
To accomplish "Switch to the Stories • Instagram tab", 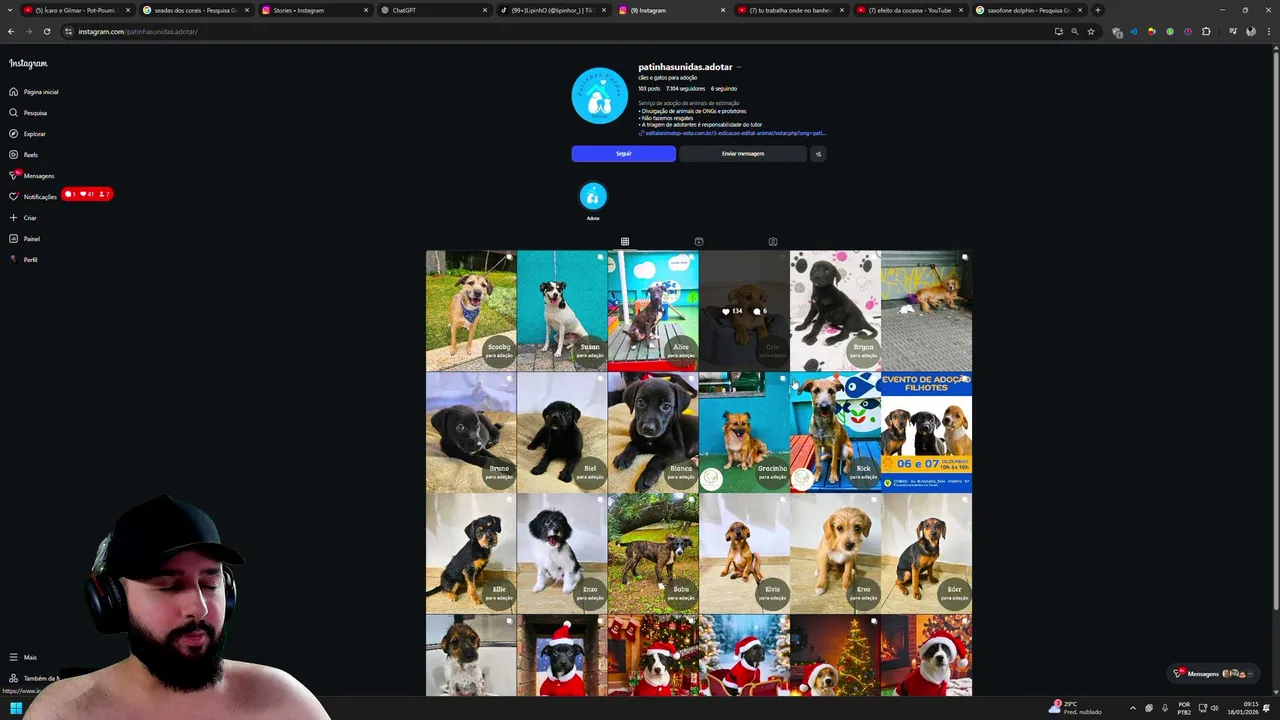I will [314, 10].
